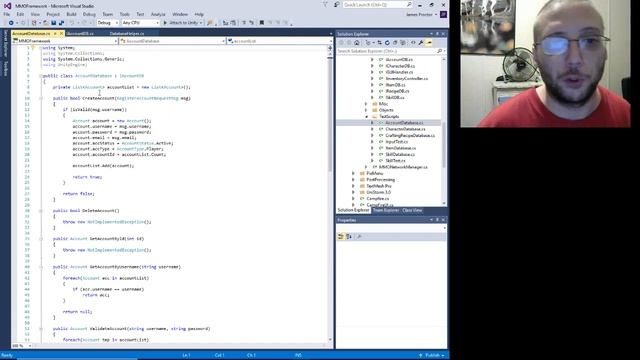
Task: Toggle the highlighted Preview Selected Items icon
Action: click(x=429, y=42)
